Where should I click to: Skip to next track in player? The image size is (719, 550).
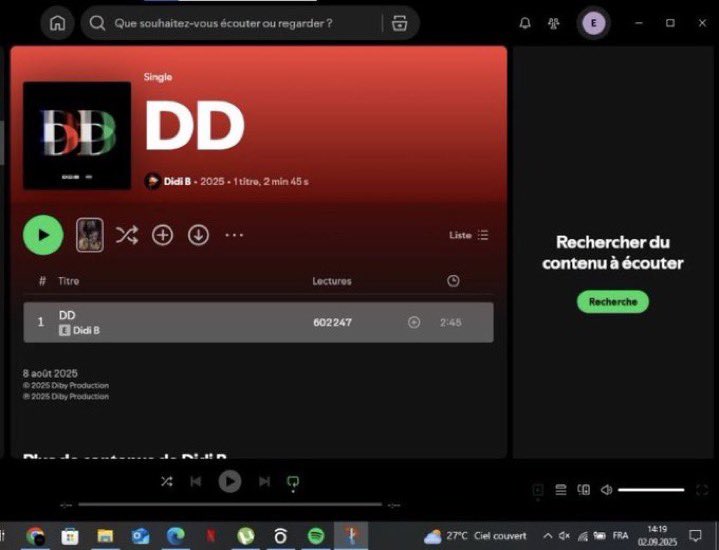click(264, 481)
